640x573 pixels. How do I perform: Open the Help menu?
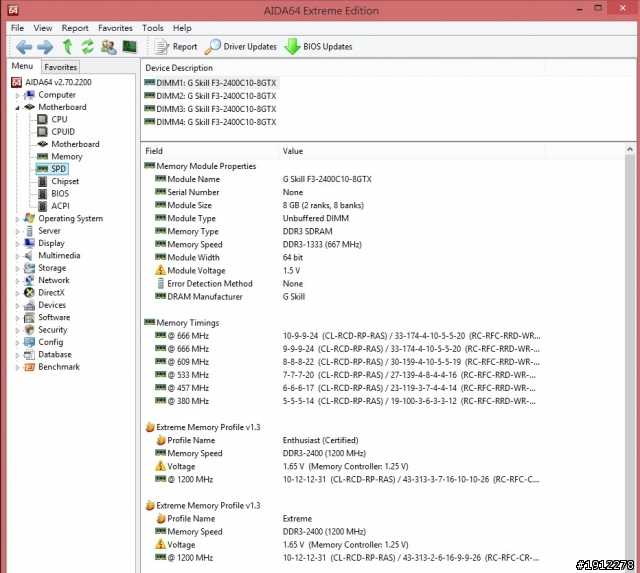tap(182, 28)
